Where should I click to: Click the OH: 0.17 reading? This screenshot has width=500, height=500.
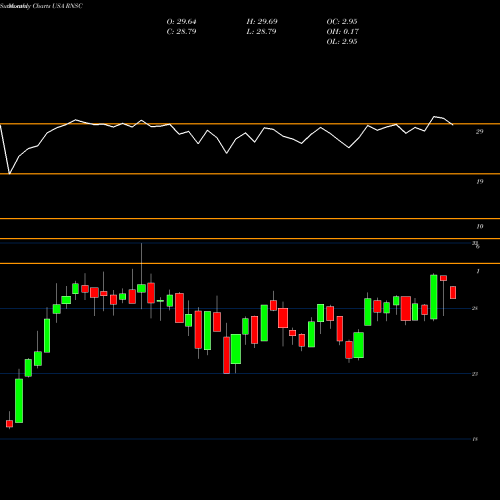(343, 32)
